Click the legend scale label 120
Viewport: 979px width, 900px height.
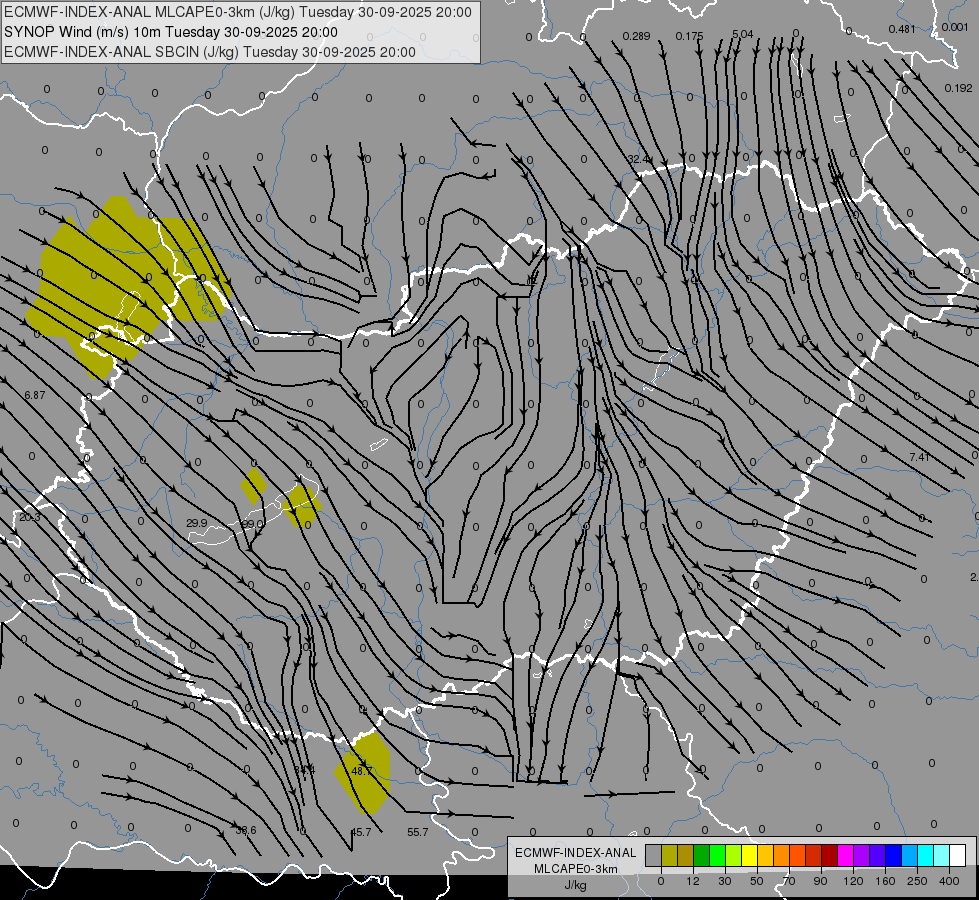[853, 881]
